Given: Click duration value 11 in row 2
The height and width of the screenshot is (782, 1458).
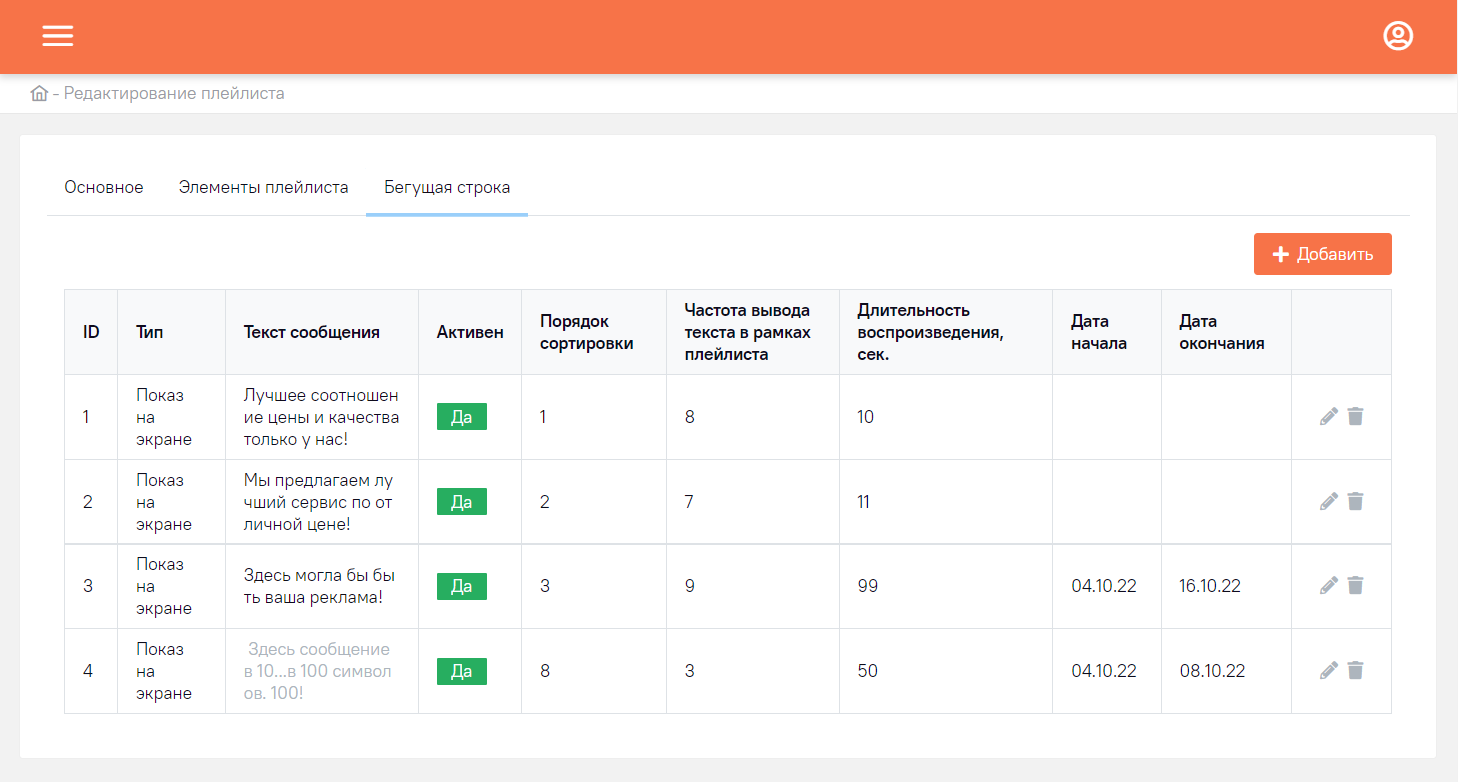Looking at the screenshot, I should point(864,502).
